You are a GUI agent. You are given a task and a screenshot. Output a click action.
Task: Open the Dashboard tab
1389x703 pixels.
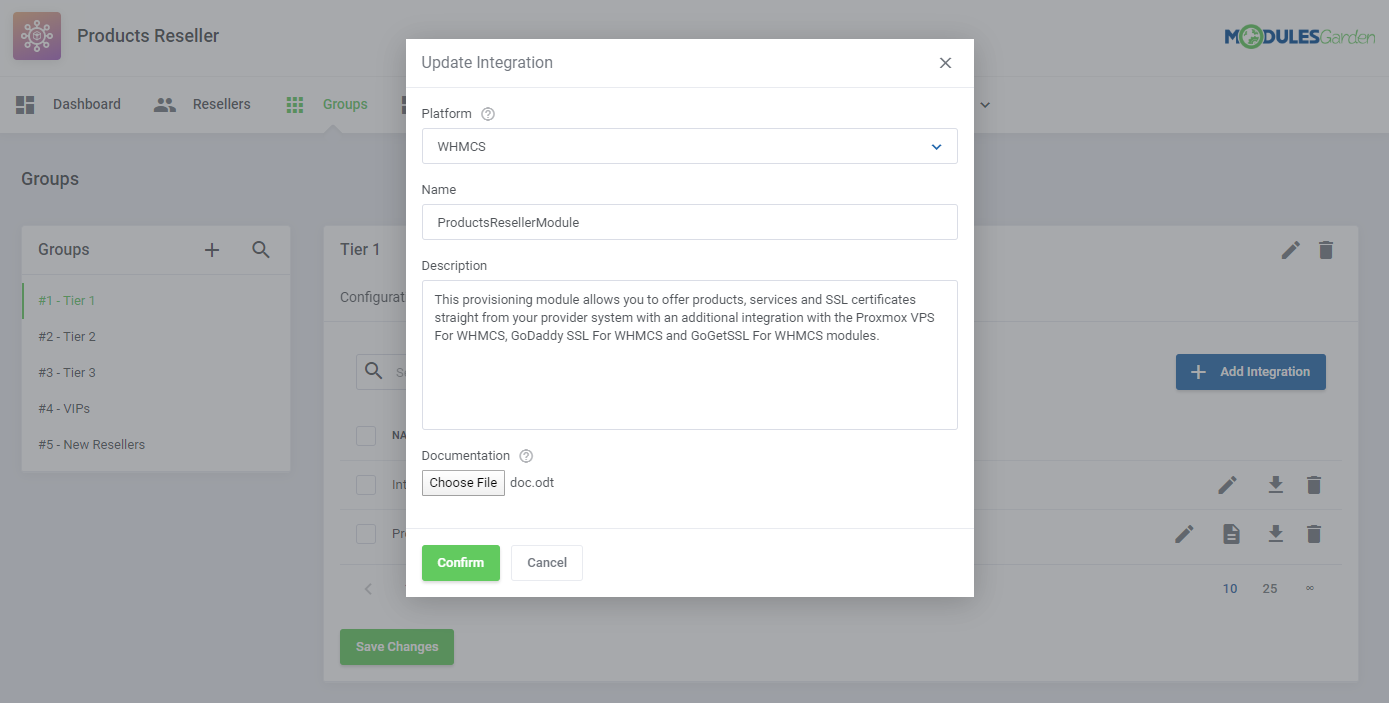click(87, 104)
